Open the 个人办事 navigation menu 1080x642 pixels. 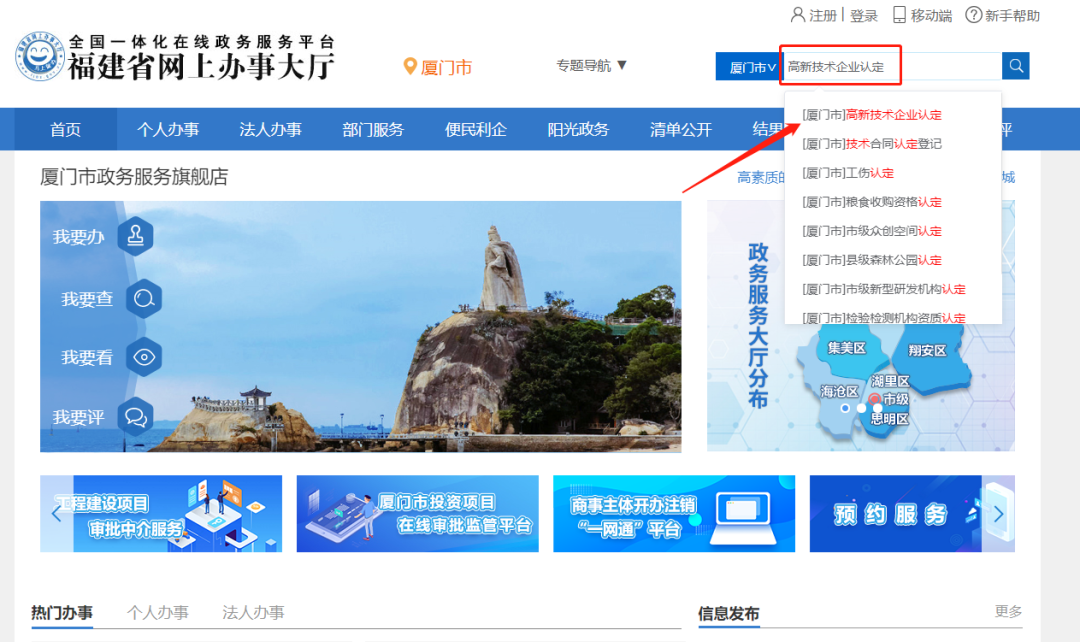(x=168, y=130)
